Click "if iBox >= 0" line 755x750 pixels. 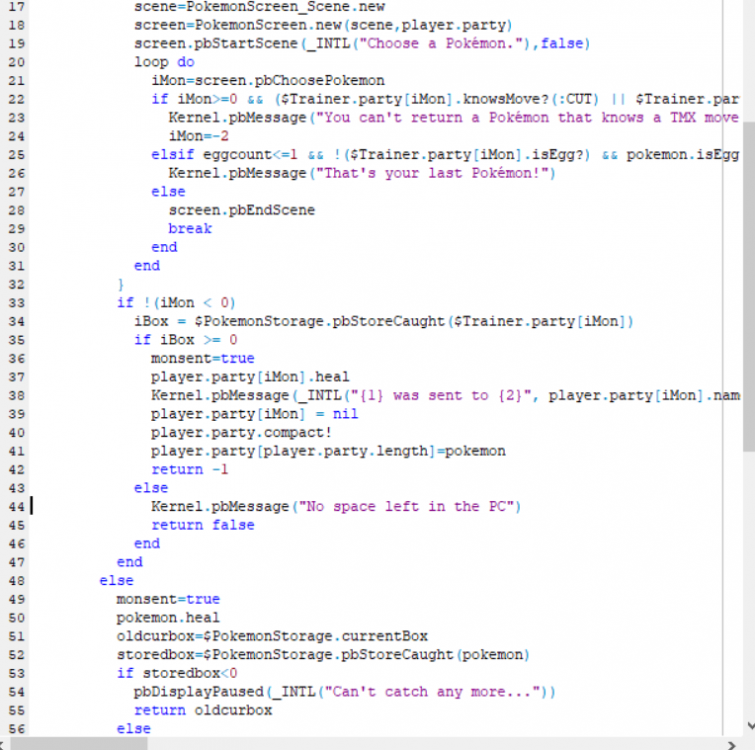pyautogui.click(x=186, y=340)
